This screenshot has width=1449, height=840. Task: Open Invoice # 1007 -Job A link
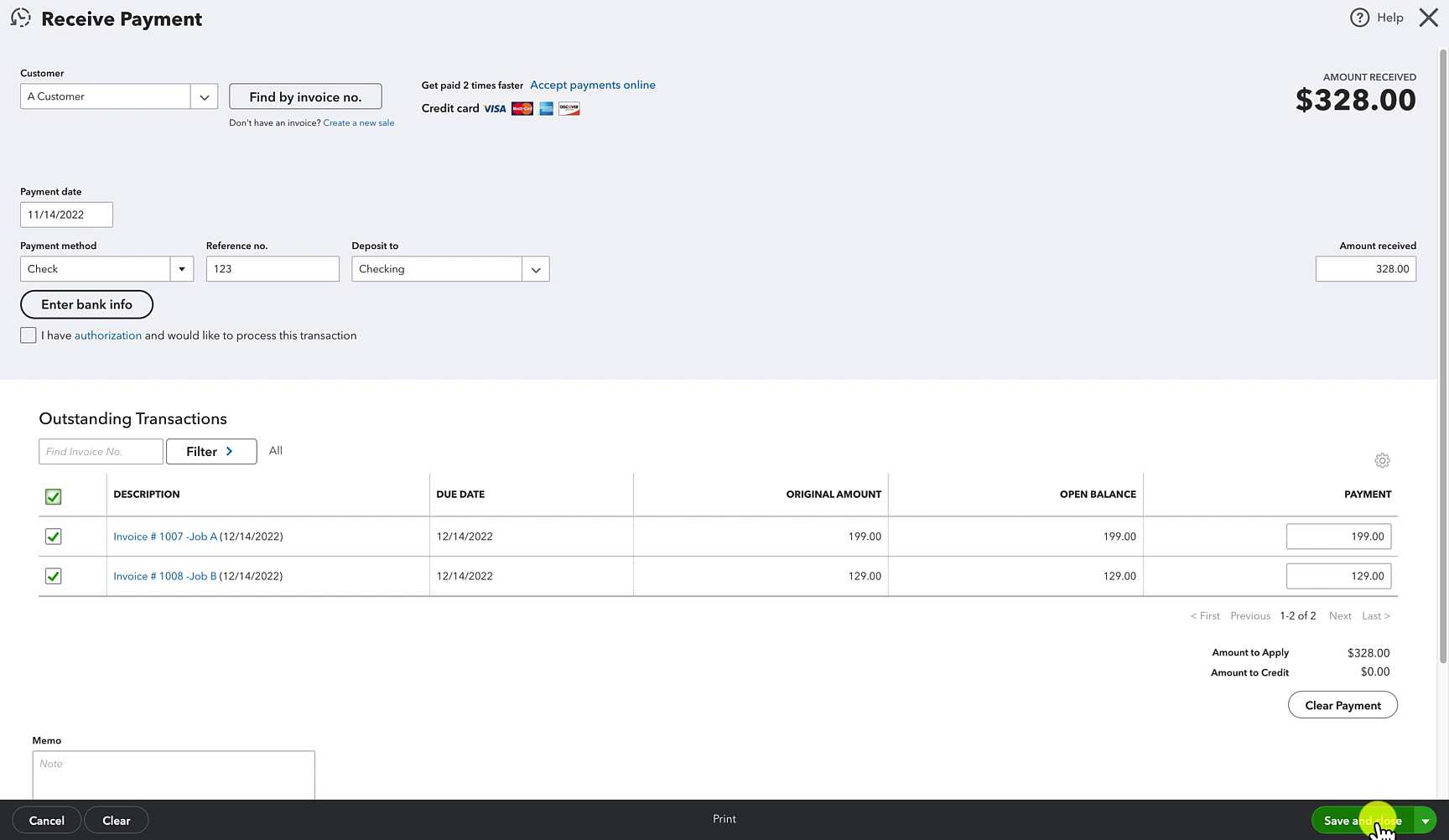click(165, 537)
